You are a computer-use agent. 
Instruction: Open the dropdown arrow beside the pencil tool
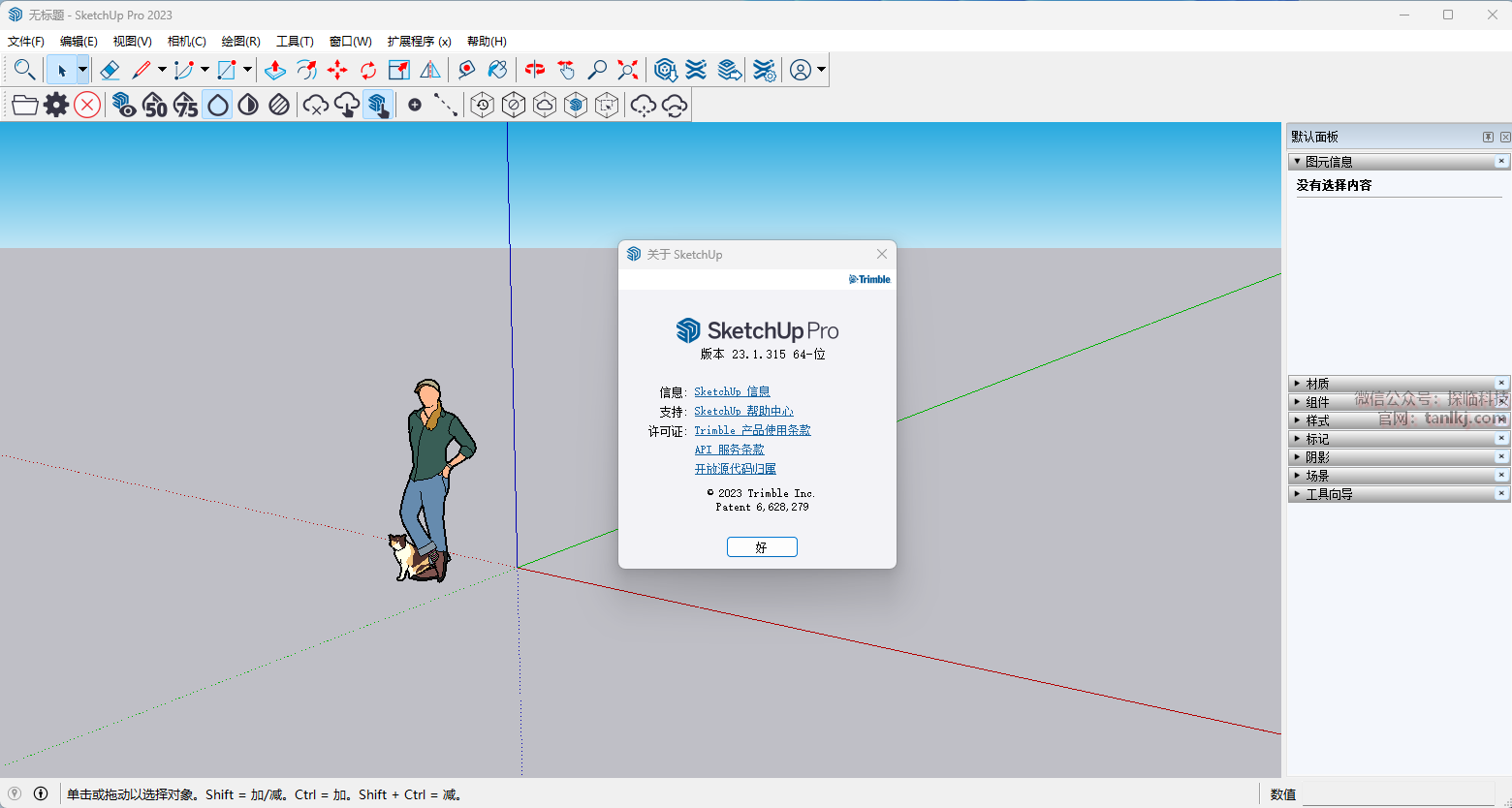162,70
